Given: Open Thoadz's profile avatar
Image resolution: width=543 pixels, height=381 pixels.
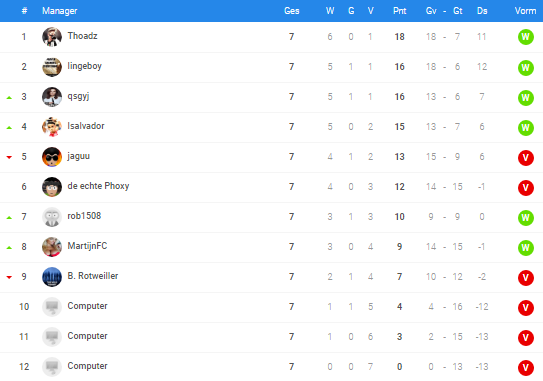Looking at the screenshot, I should click(x=52, y=37).
